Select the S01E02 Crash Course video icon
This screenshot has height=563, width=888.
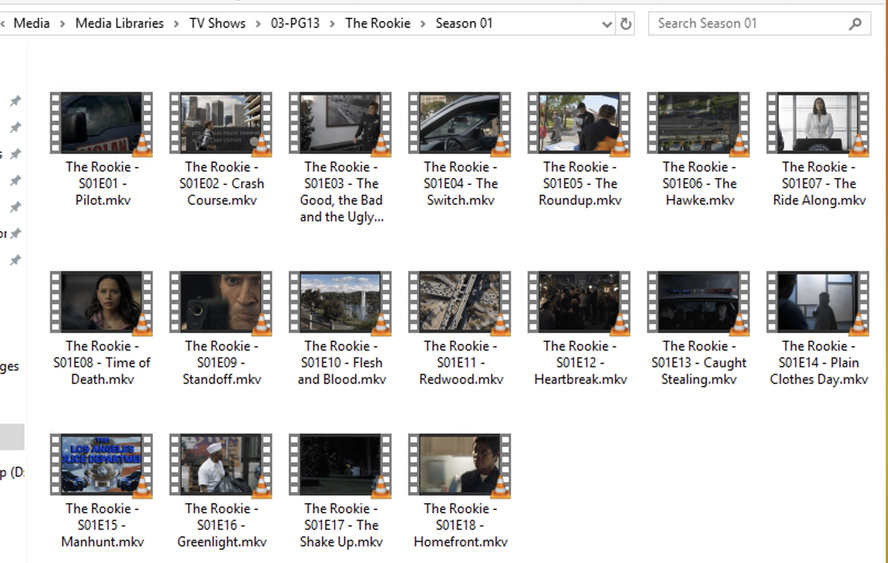tap(221, 123)
